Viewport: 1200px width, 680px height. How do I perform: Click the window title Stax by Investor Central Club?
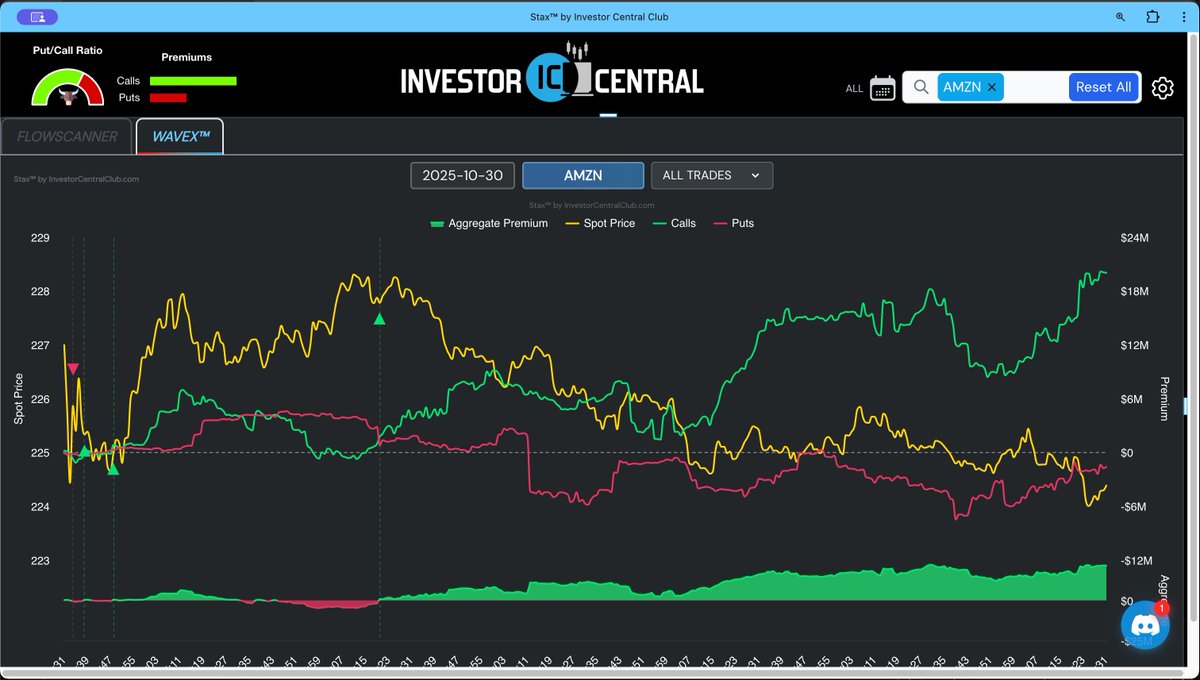(600, 17)
